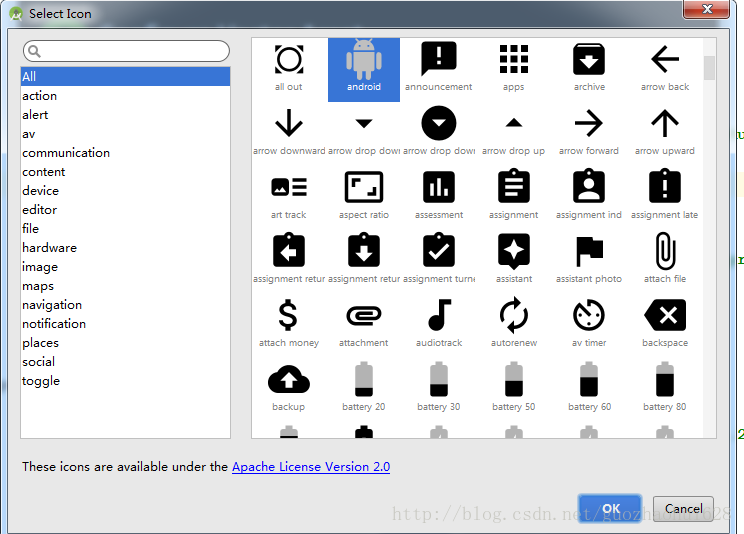Select the All category
Screen dimensions: 744x534
(x=126, y=76)
